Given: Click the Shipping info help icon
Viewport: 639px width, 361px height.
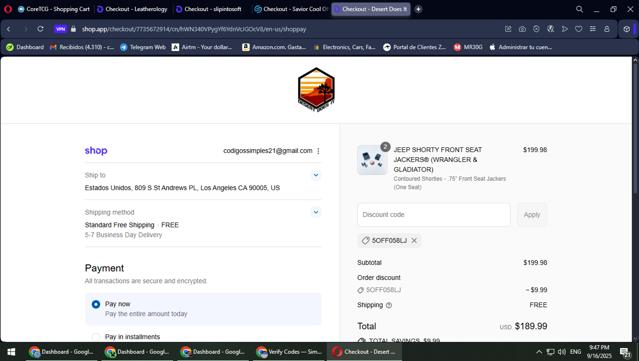Looking at the screenshot, I should (389, 305).
